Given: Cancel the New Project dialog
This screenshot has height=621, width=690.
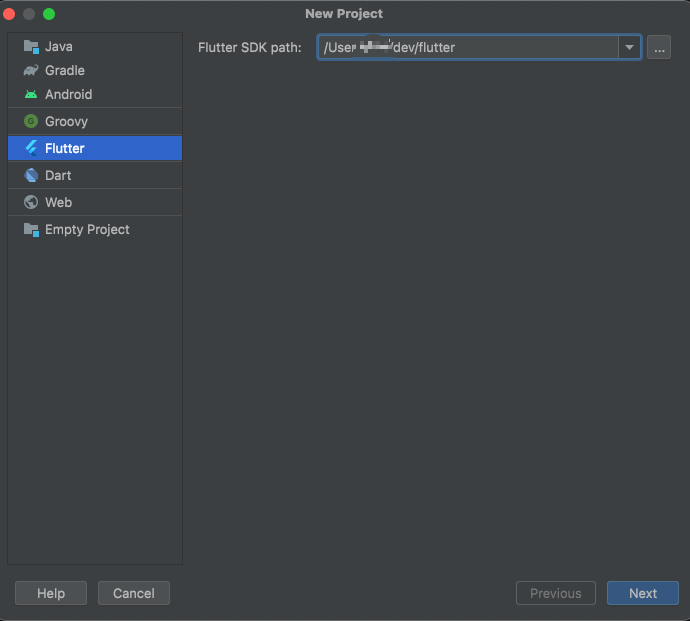Looking at the screenshot, I should [x=134, y=593].
